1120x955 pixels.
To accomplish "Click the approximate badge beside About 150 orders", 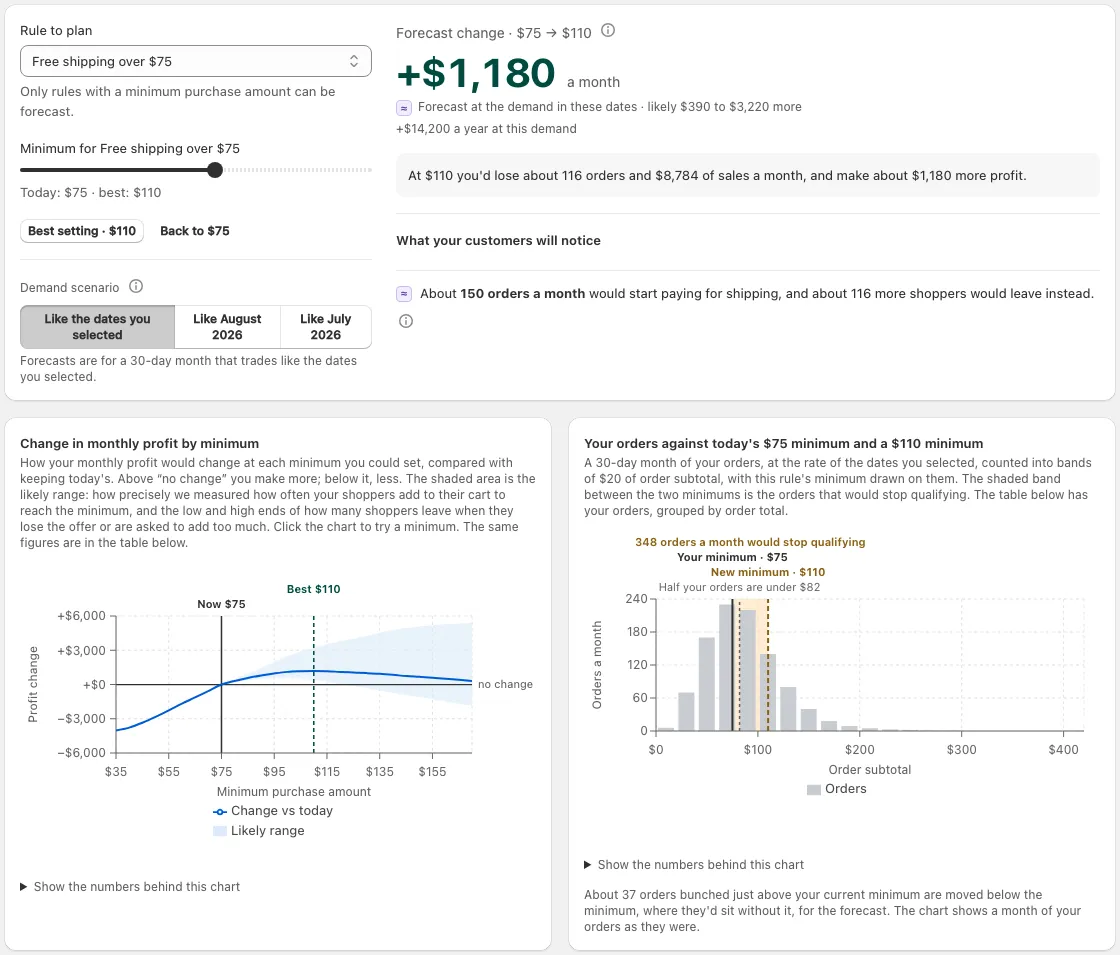I will point(404,294).
